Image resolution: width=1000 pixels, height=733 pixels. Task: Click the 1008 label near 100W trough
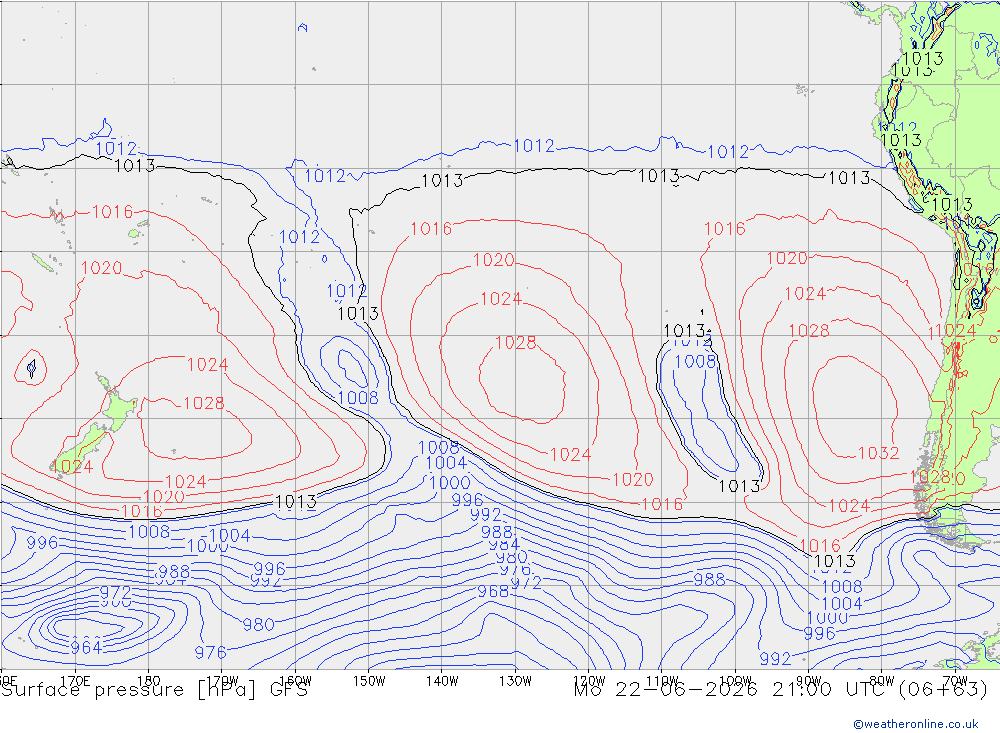coord(695,362)
